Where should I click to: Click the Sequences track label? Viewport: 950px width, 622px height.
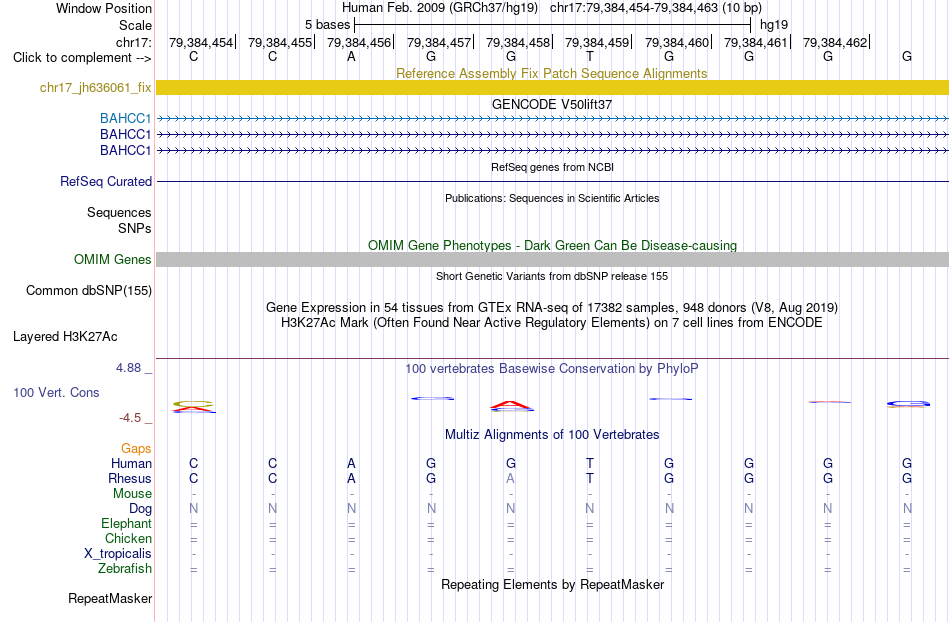[119, 213]
